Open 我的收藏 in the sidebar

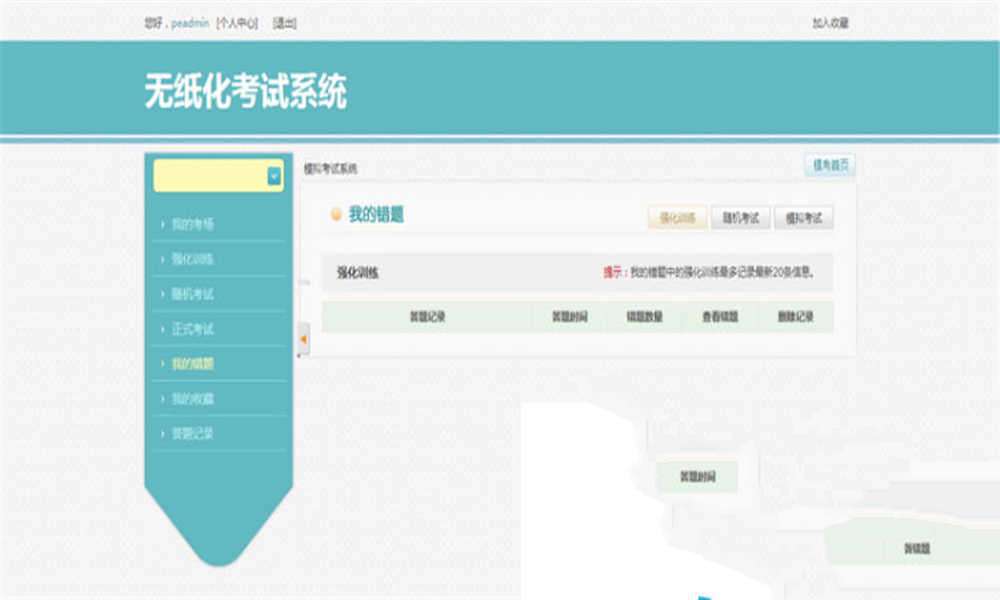[193, 399]
